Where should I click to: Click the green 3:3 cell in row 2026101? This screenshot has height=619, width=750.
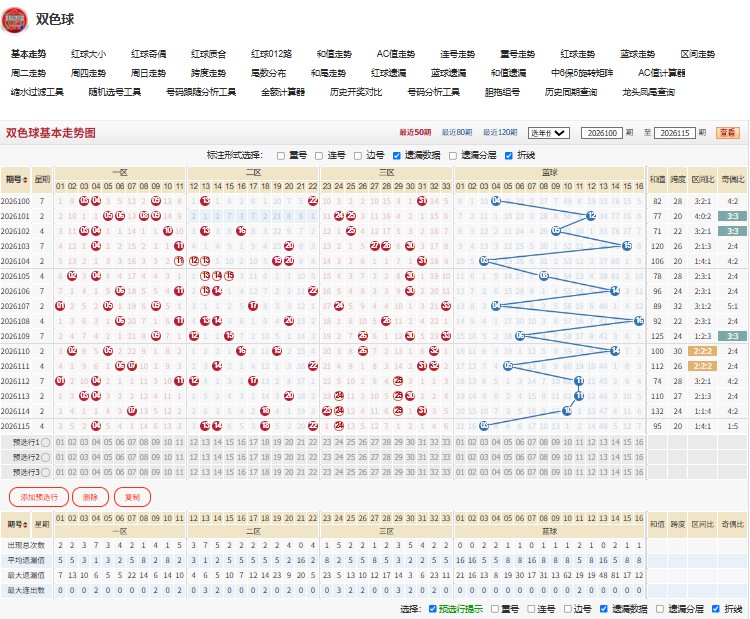click(732, 216)
